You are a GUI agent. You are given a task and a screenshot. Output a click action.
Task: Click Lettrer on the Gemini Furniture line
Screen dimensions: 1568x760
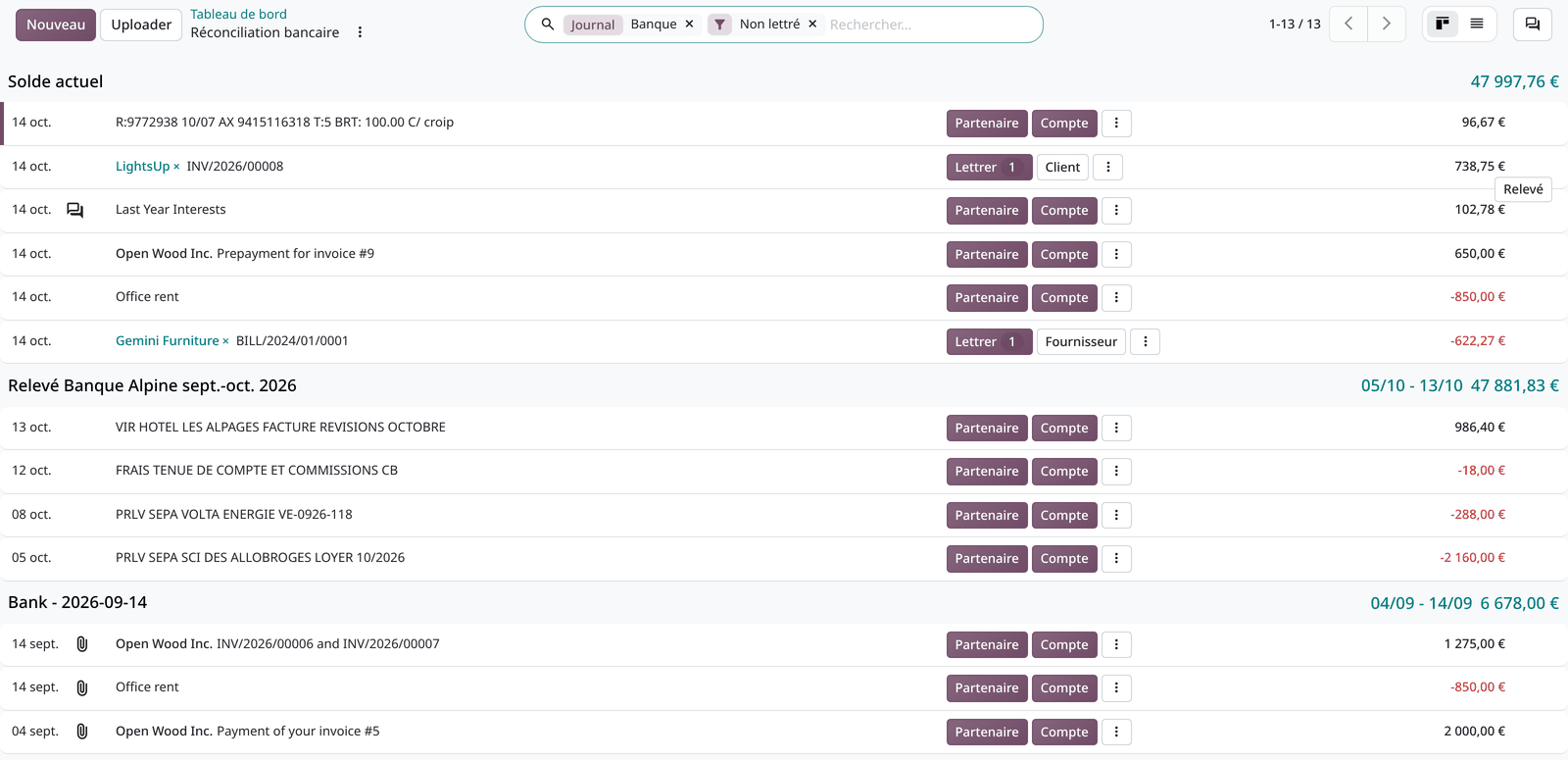pos(989,342)
